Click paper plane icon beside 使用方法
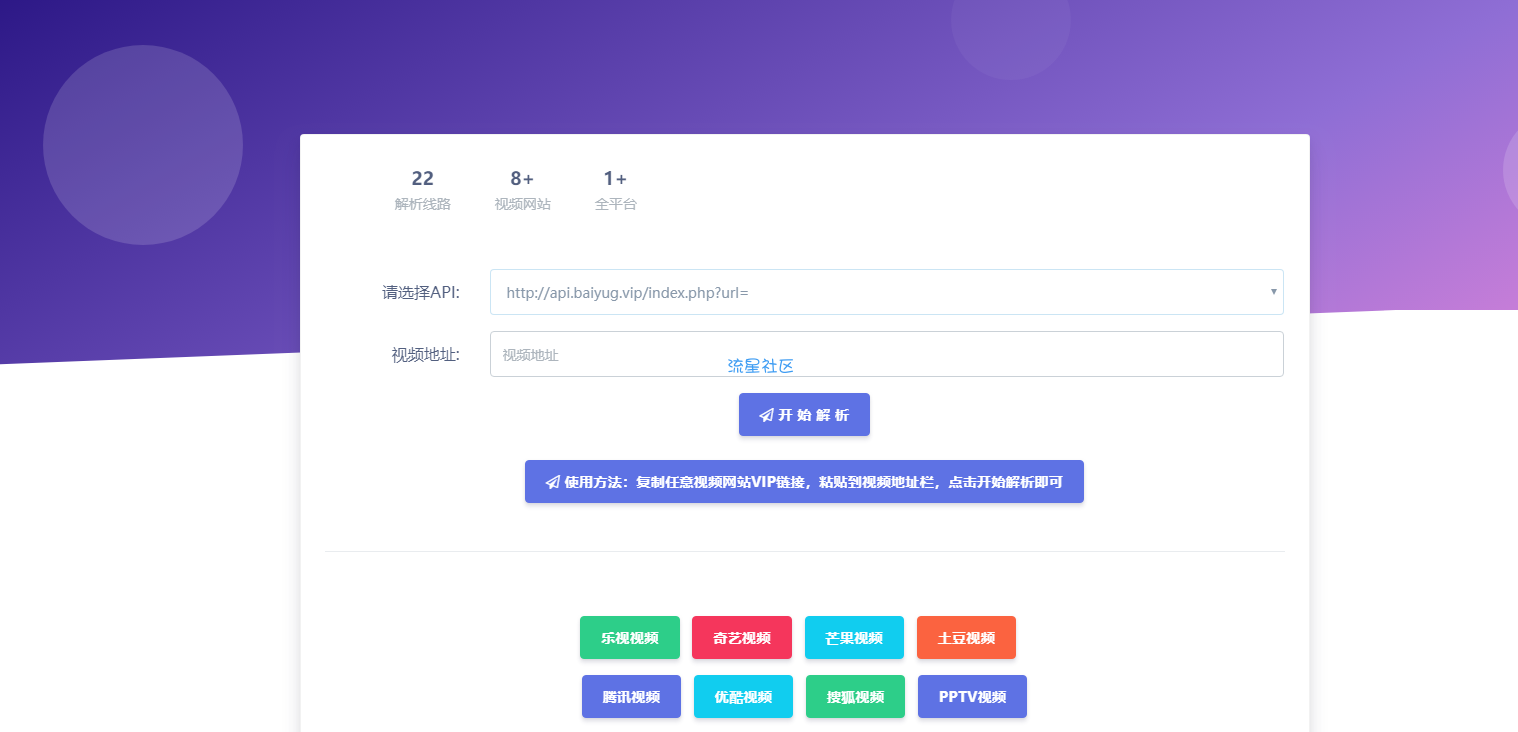This screenshot has height=732, width=1518. (552, 482)
